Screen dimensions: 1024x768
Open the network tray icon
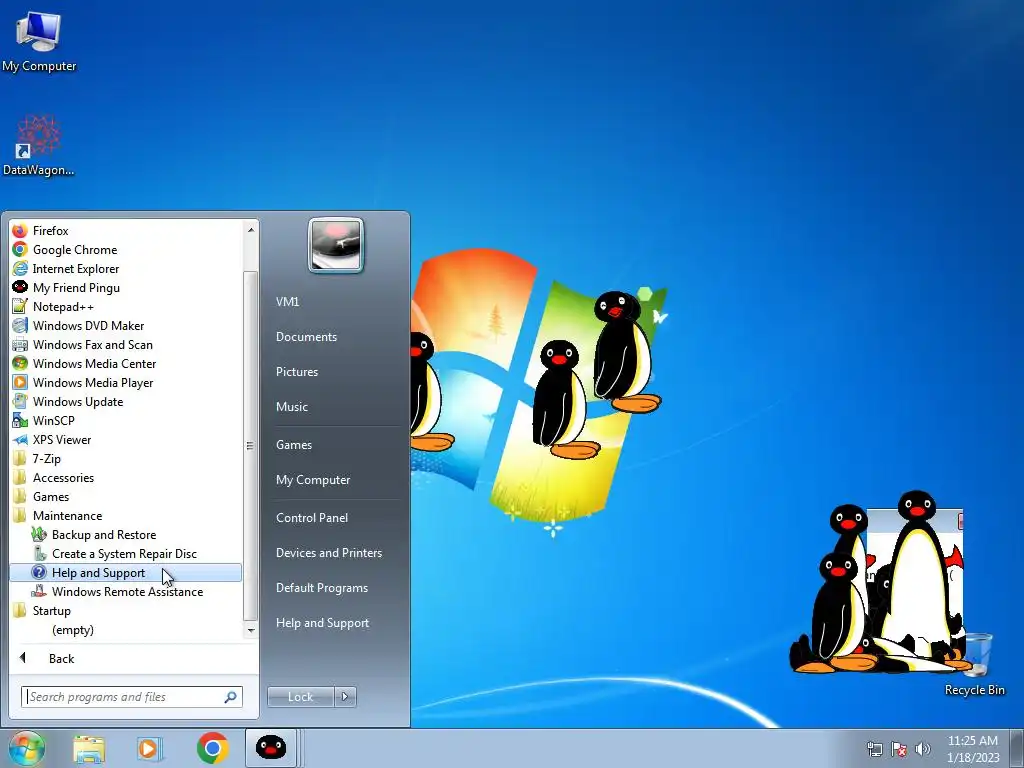click(874, 749)
